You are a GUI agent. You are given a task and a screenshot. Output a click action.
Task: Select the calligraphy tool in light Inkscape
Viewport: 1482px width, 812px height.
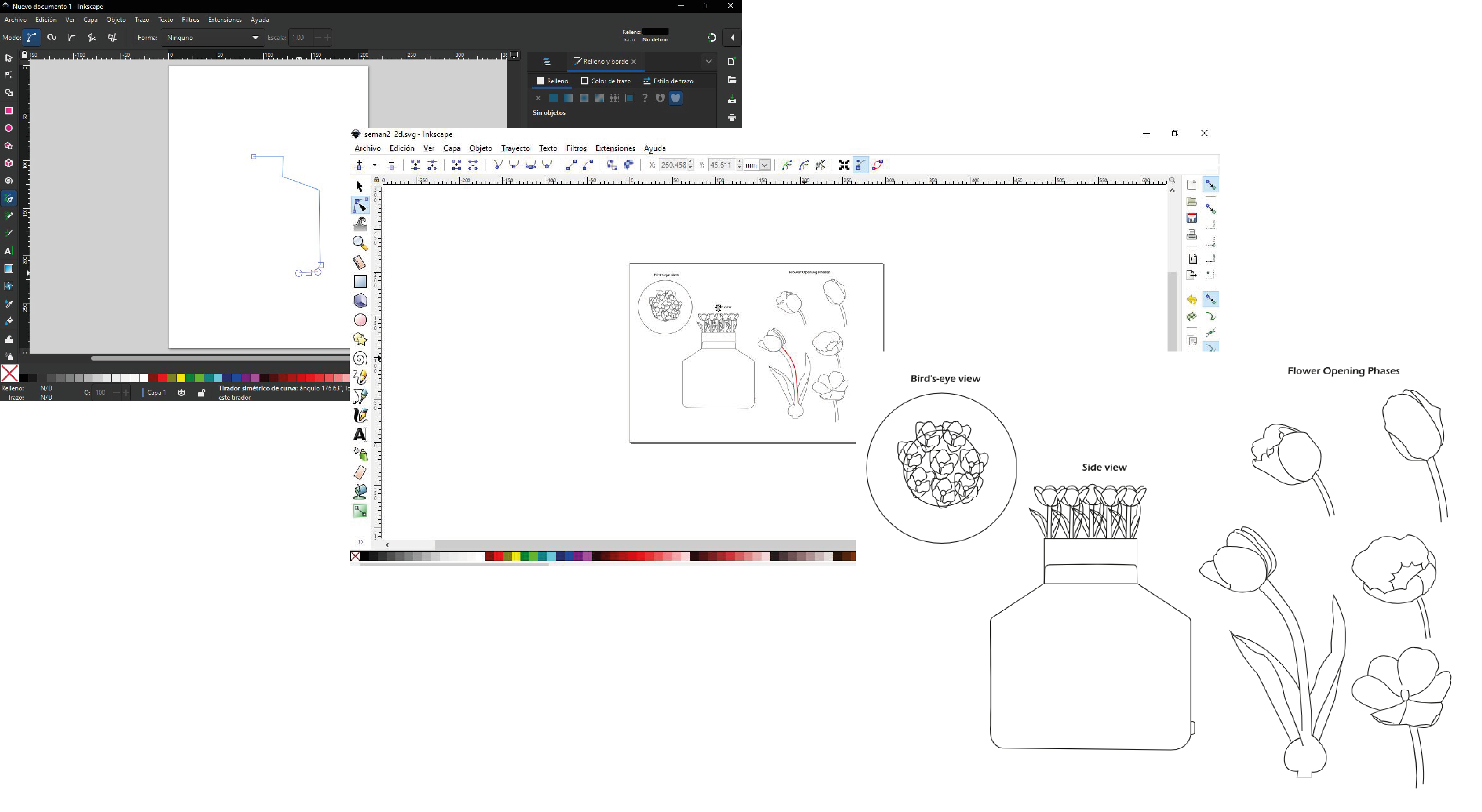360,415
